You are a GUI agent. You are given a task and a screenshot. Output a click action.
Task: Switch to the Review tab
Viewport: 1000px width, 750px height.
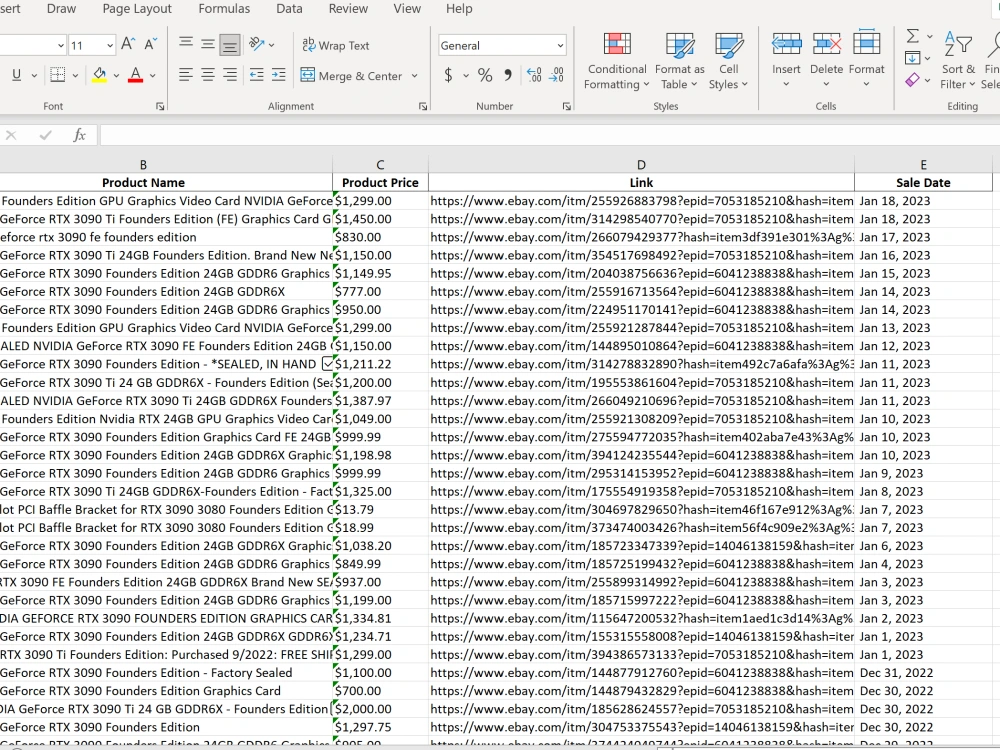click(x=348, y=9)
